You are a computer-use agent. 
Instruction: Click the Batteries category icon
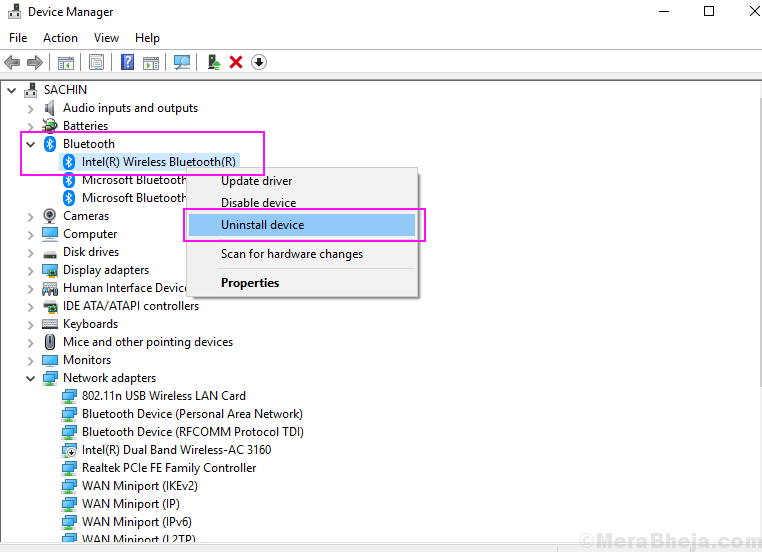tap(50, 126)
